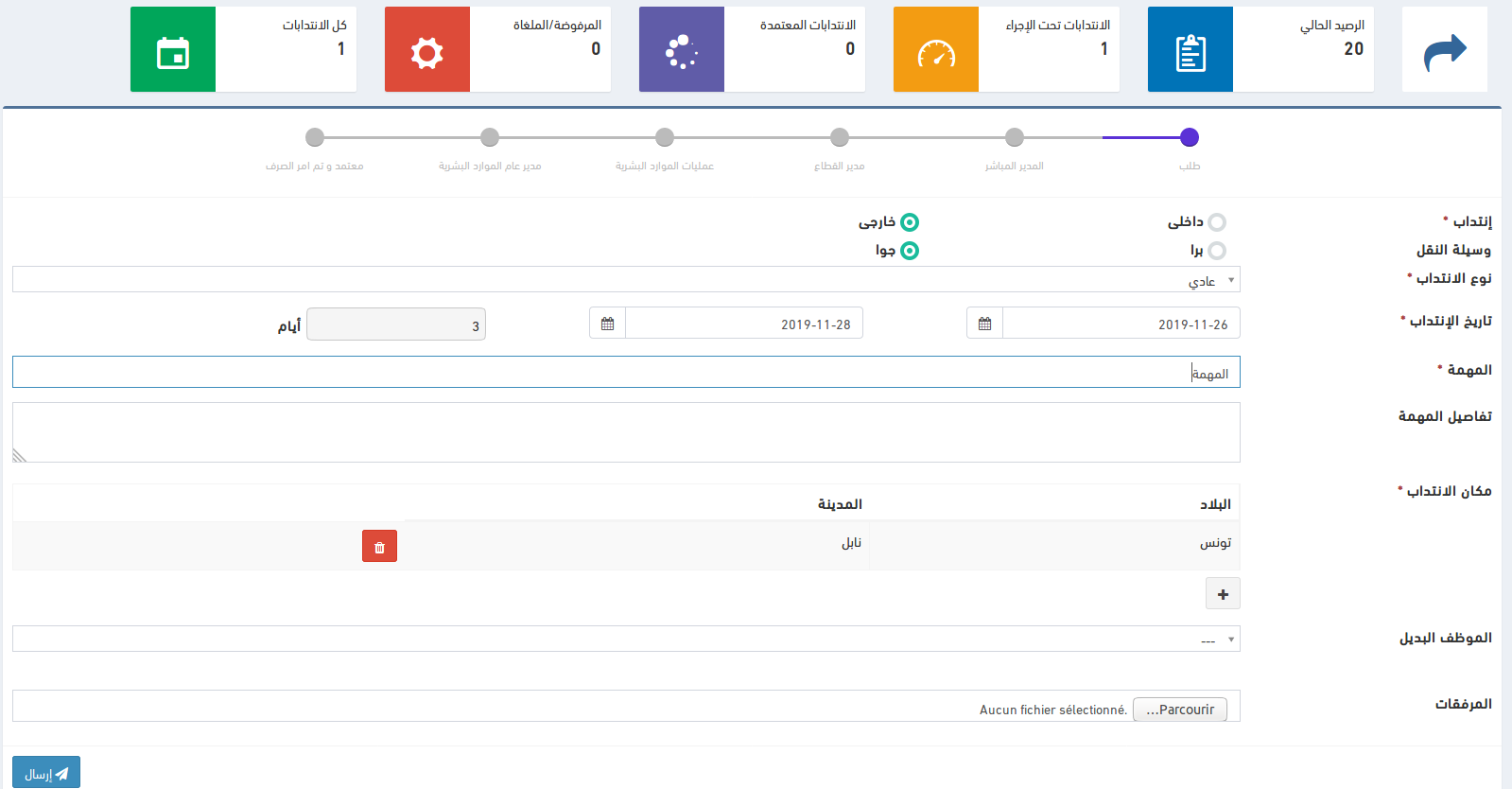Expand the الموظف البديل dropdown
The image size is (1512, 789).
click(x=626, y=640)
